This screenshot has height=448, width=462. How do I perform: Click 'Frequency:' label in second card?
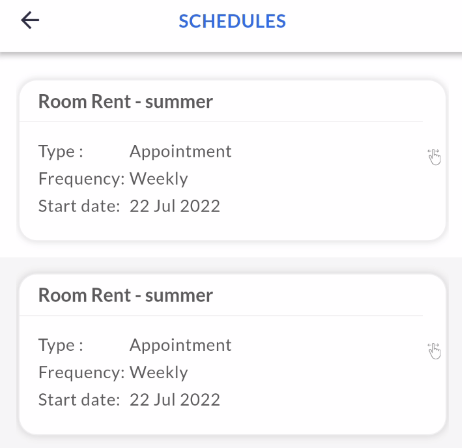pyautogui.click(x=82, y=373)
